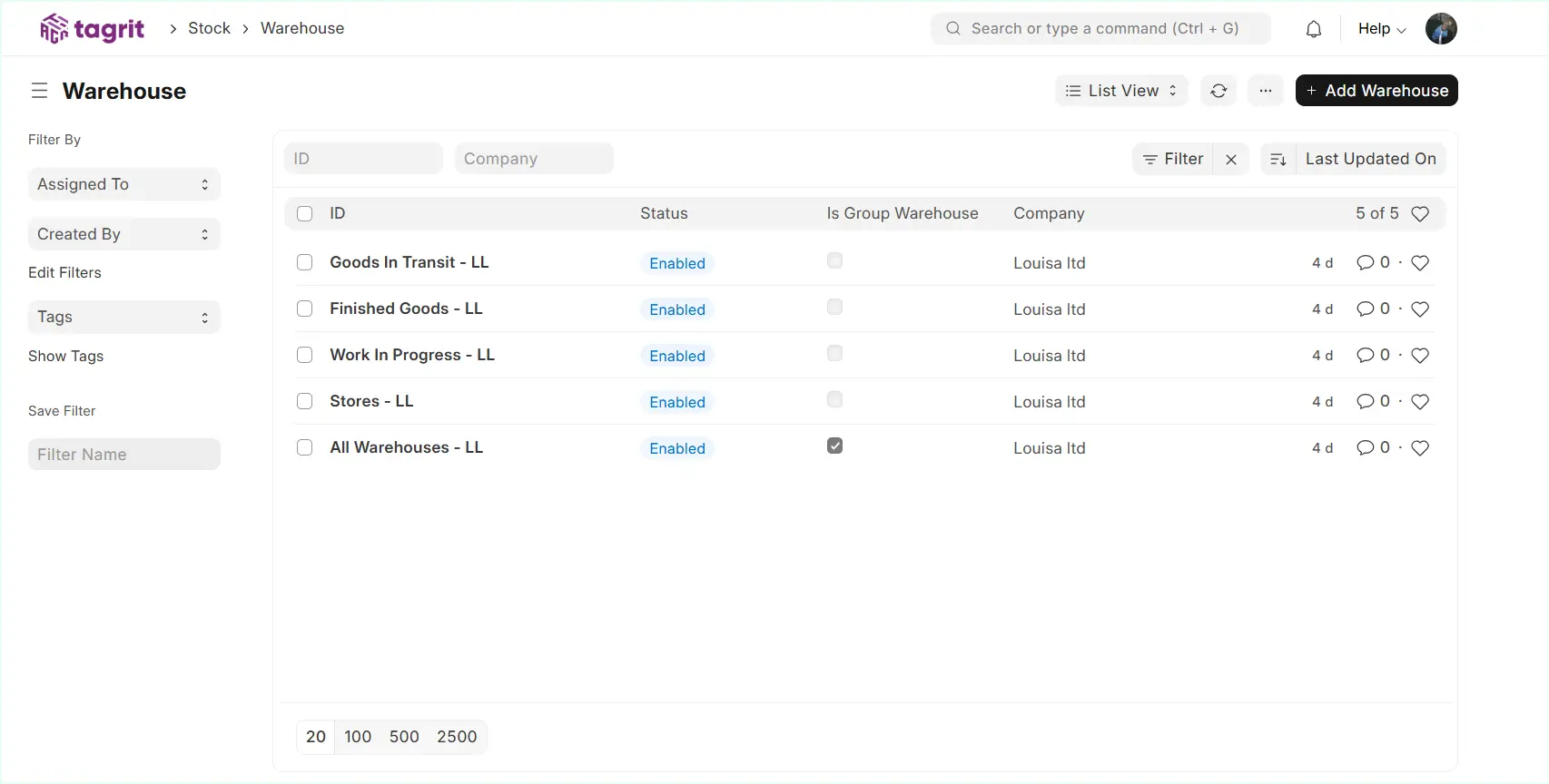The image size is (1549, 784).
Task: Click the refresh list icon
Action: point(1218,91)
